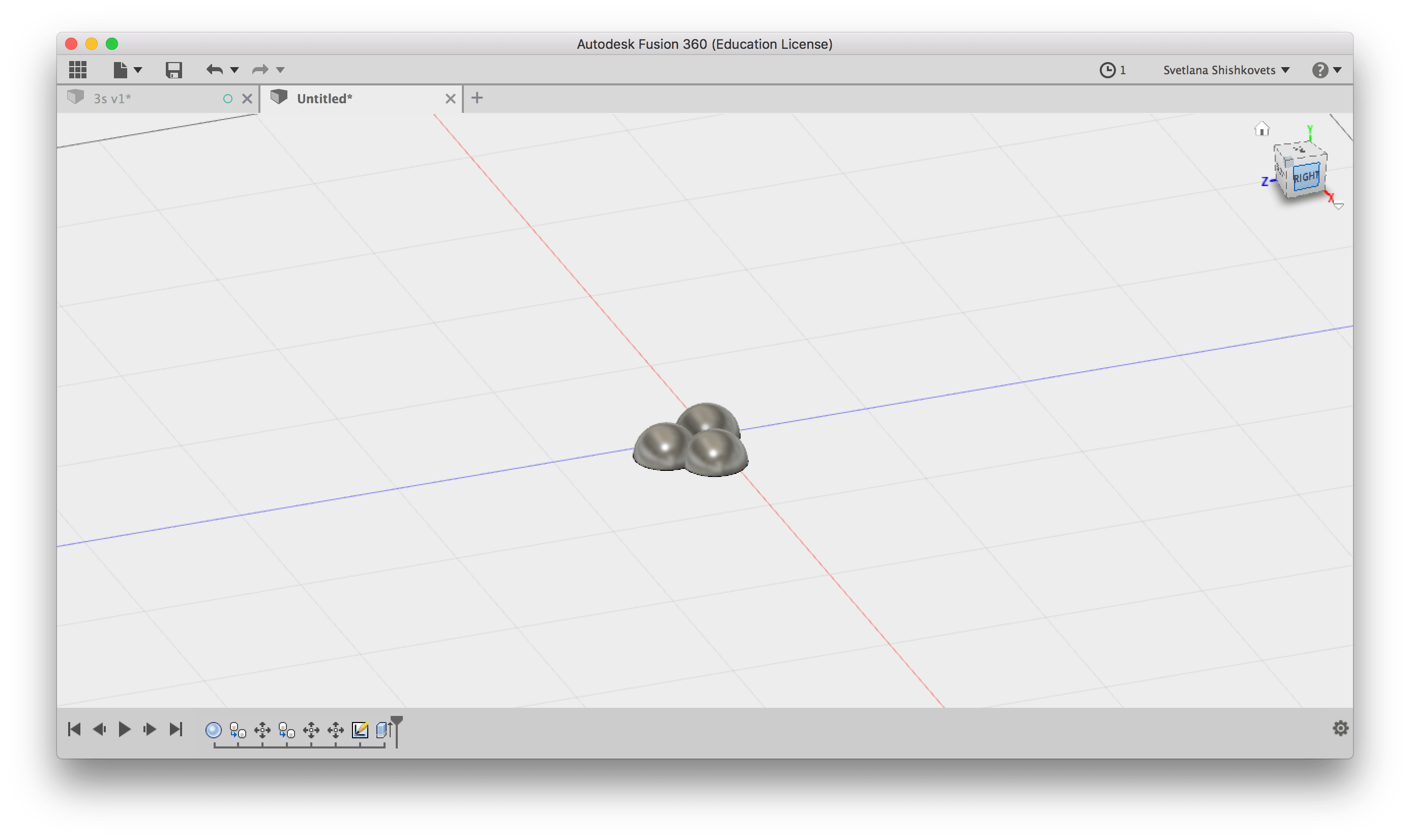Screen dimensions: 1410x840
Task: Expand the Help dropdown arrow
Action: [x=1338, y=70]
